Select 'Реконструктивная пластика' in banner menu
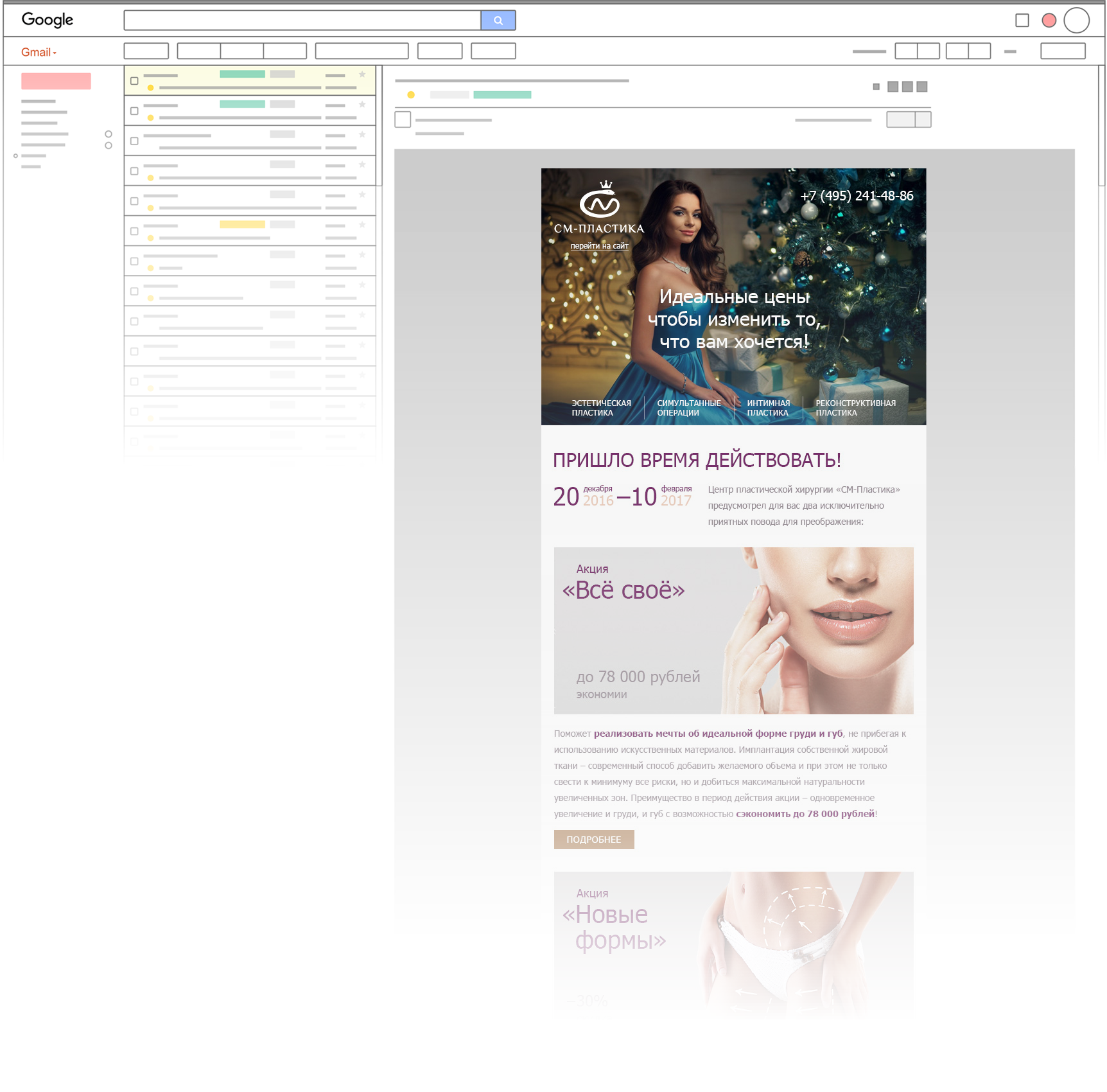This screenshot has height=1092, width=1107. click(x=855, y=408)
